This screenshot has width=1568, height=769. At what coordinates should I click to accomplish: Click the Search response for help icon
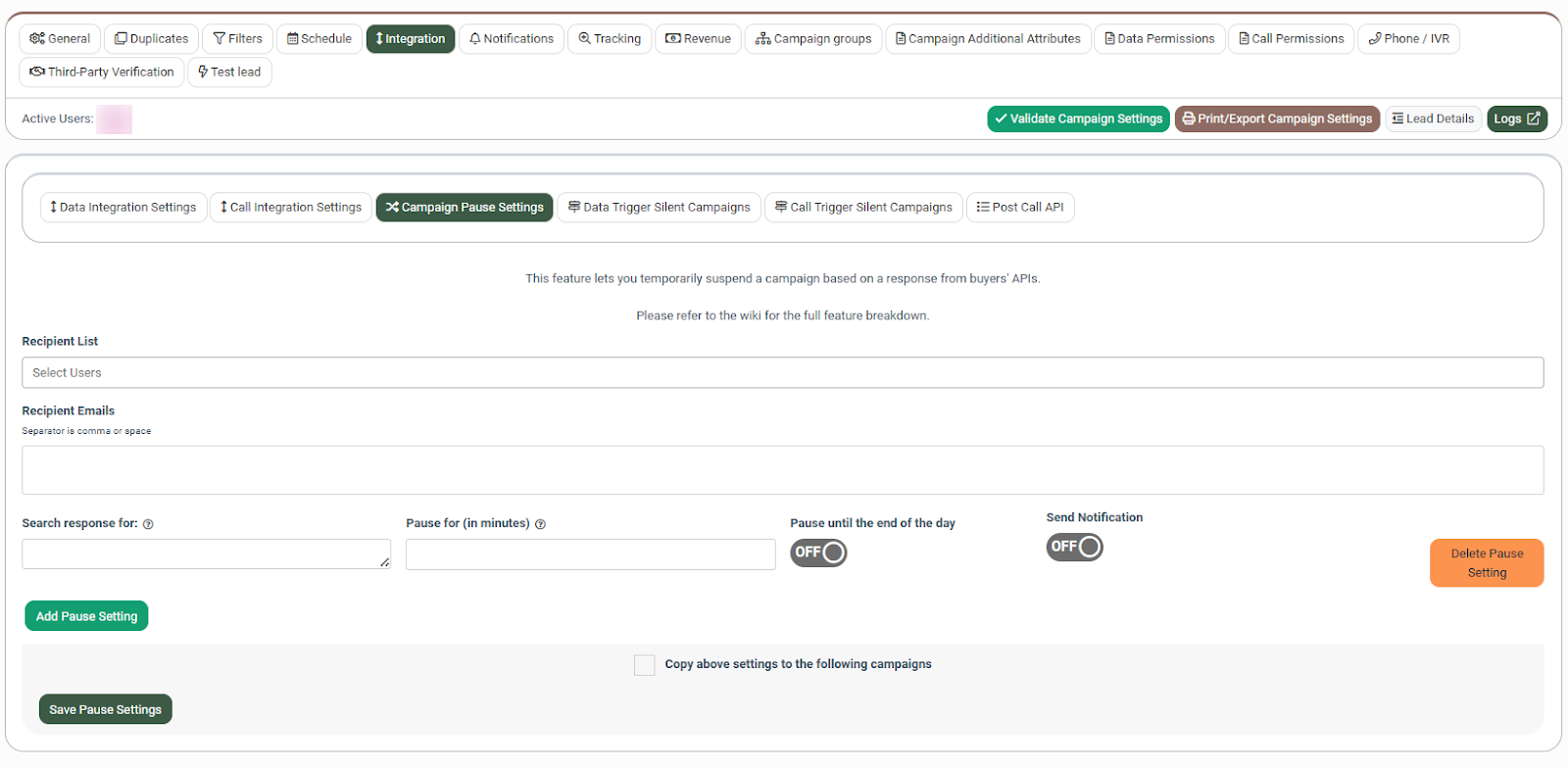[x=148, y=524]
